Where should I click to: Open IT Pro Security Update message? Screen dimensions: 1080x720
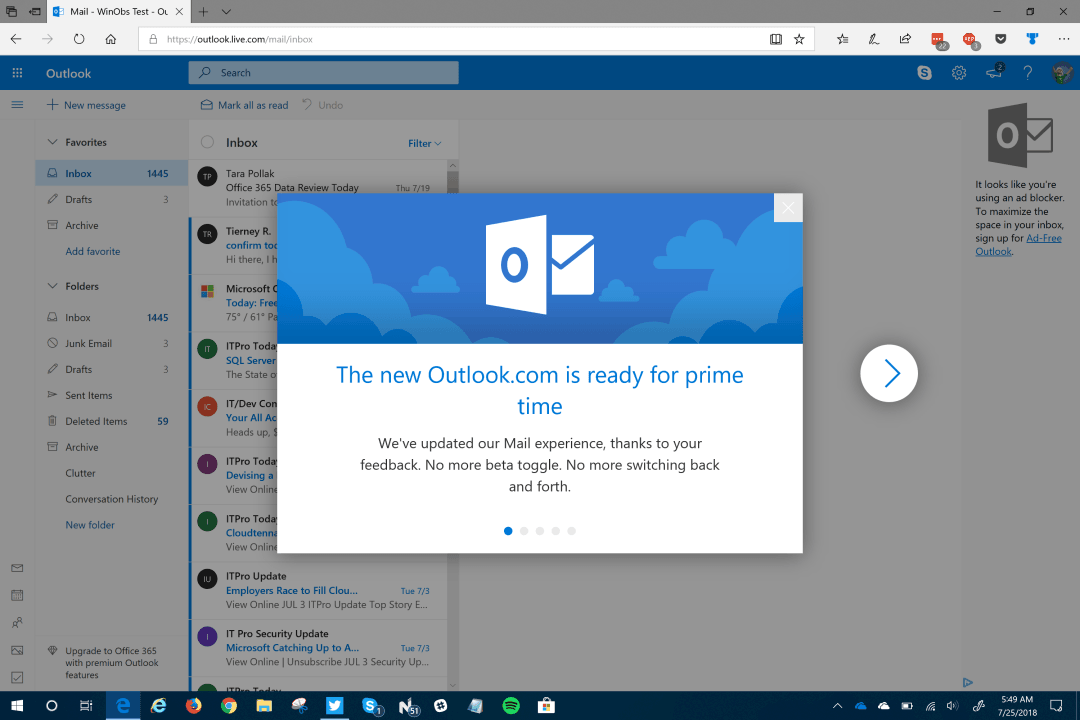click(318, 648)
